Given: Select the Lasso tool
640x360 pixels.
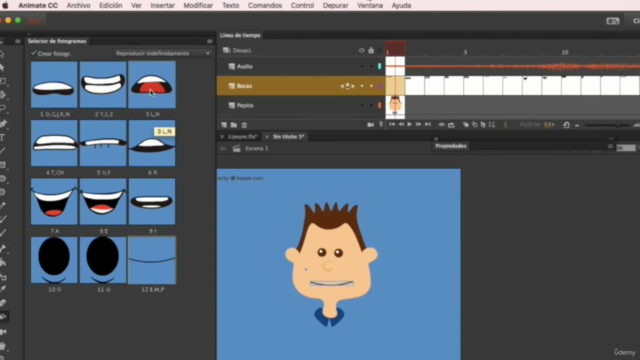Looking at the screenshot, I should coord(2,109).
